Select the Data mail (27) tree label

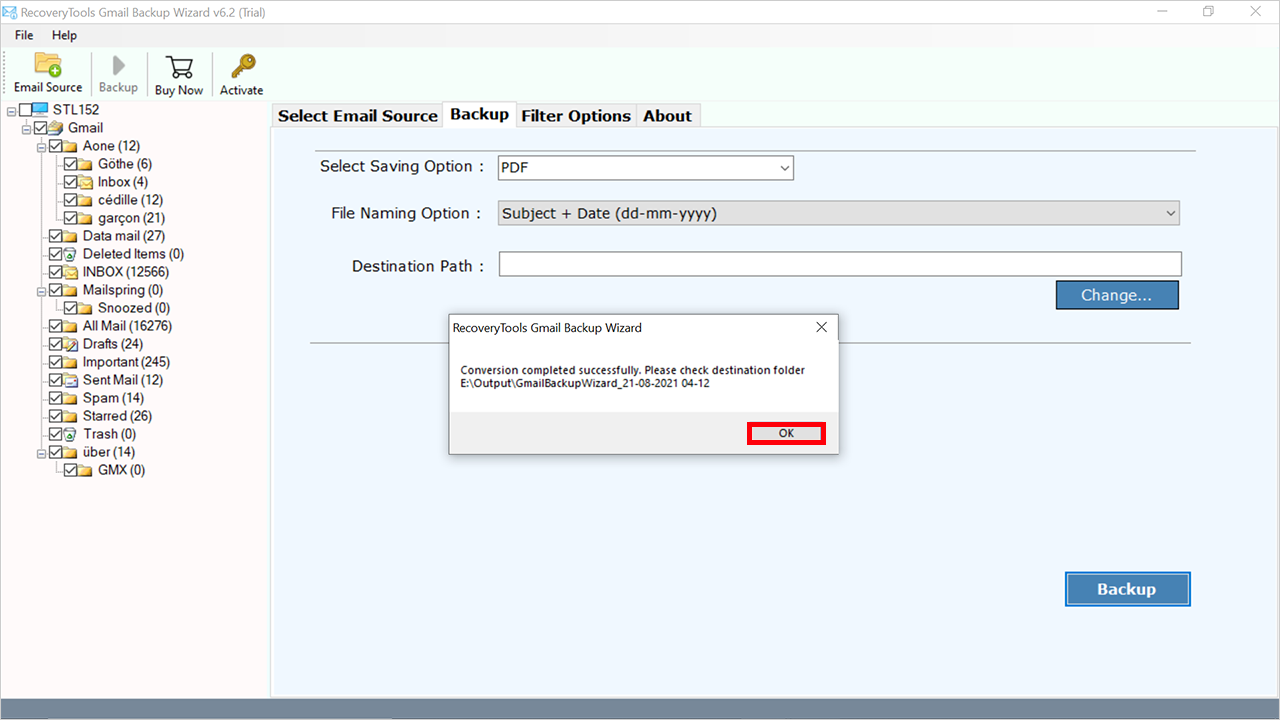(124, 236)
